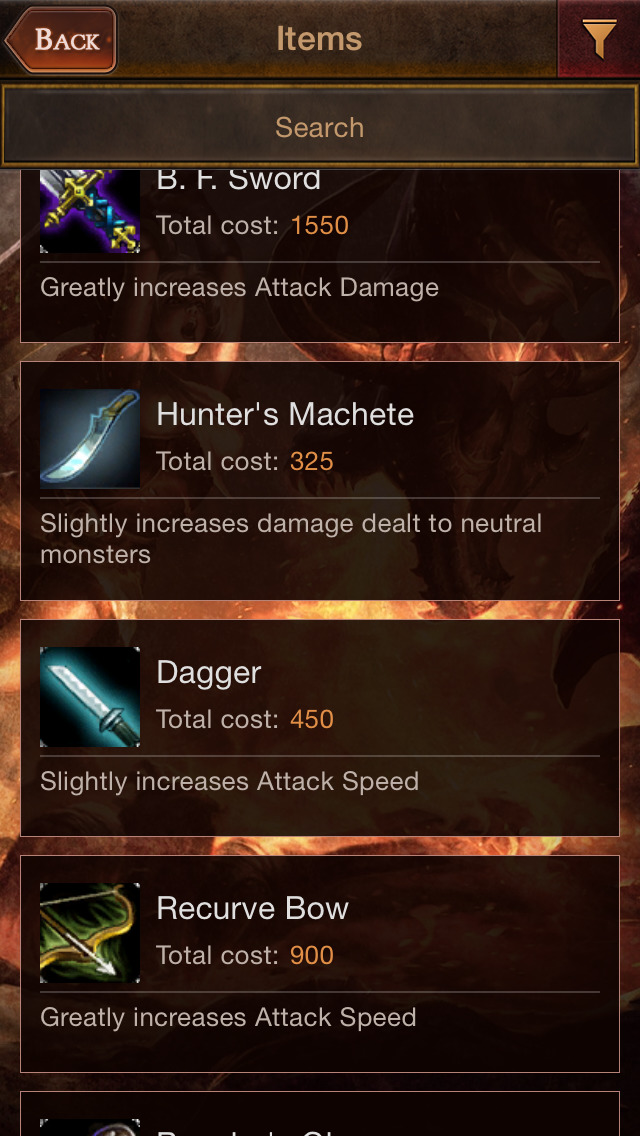This screenshot has height=1136, width=640.
Task: Tap the Recurve Bow icon
Action: coord(90,933)
